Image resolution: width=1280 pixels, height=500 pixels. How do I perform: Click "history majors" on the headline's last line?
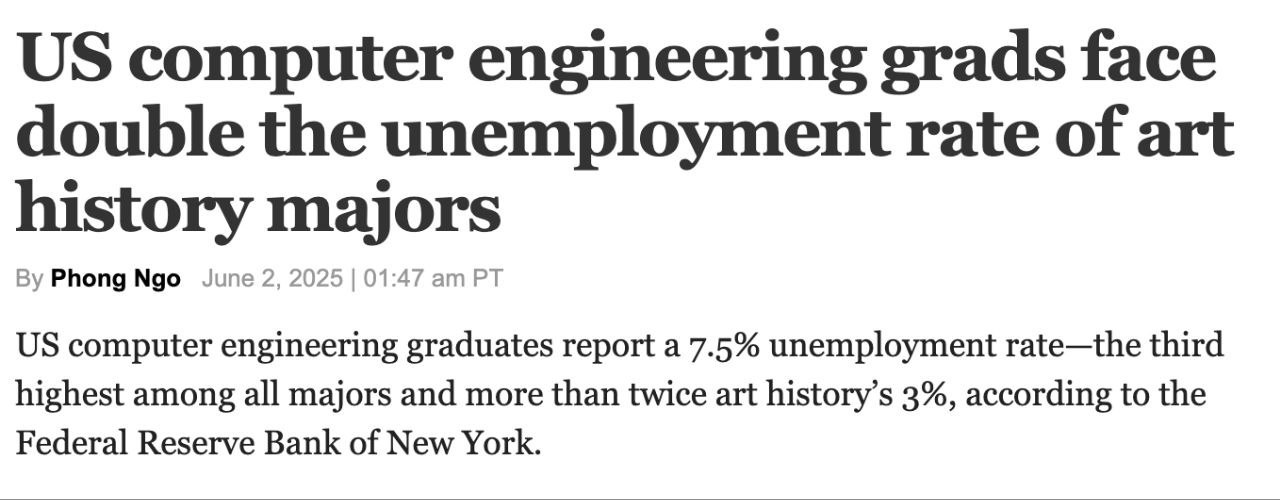[258, 208]
